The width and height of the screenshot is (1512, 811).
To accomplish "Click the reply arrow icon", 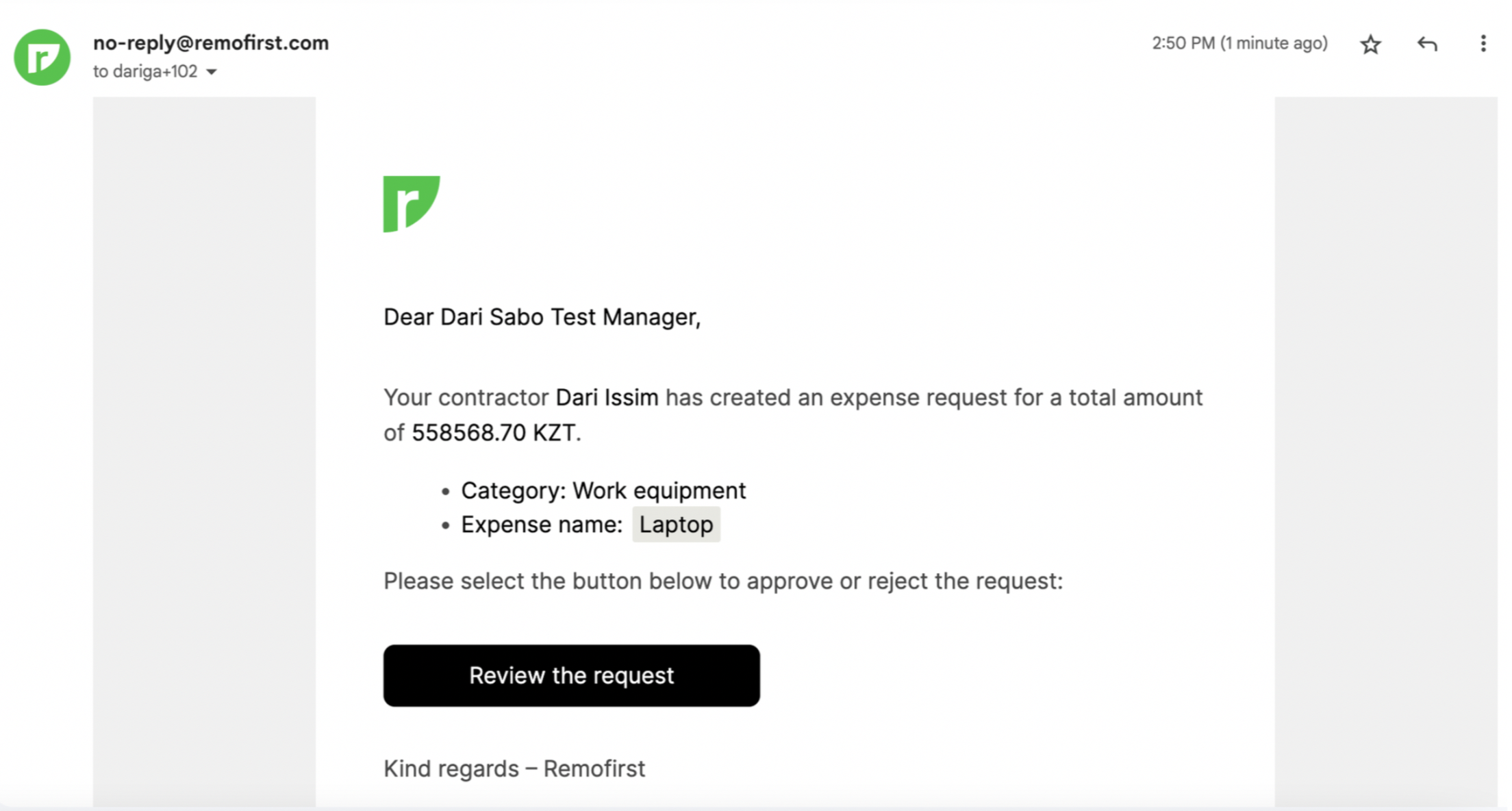I will pos(1427,45).
